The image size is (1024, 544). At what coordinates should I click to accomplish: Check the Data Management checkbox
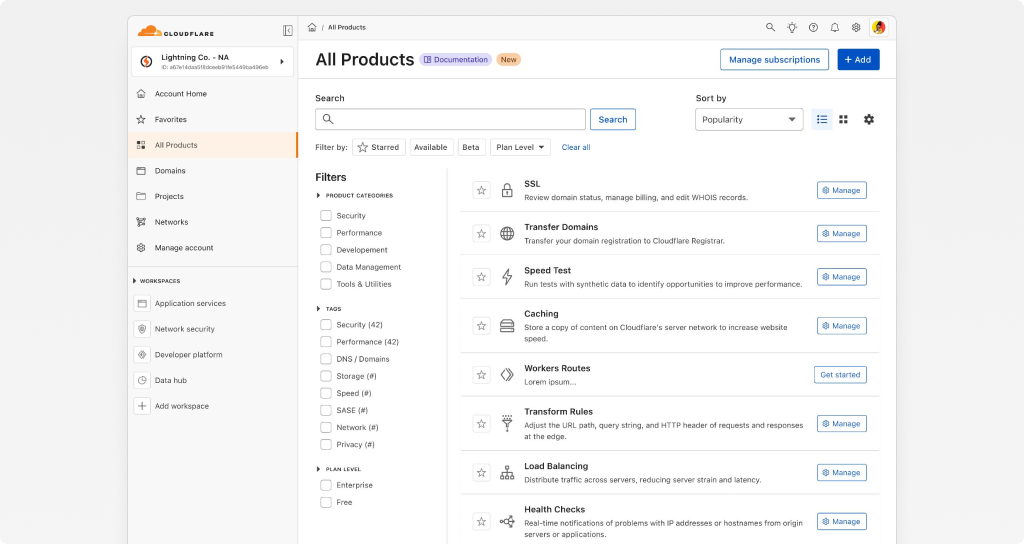coord(326,266)
